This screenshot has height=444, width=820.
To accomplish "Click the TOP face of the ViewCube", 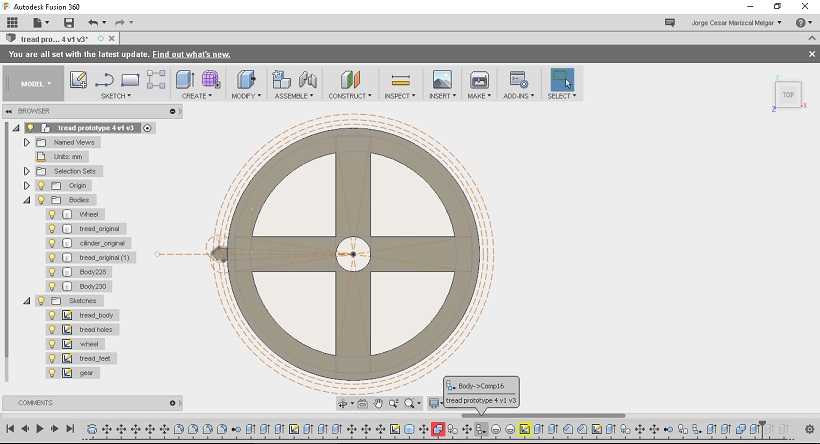I will click(x=788, y=95).
